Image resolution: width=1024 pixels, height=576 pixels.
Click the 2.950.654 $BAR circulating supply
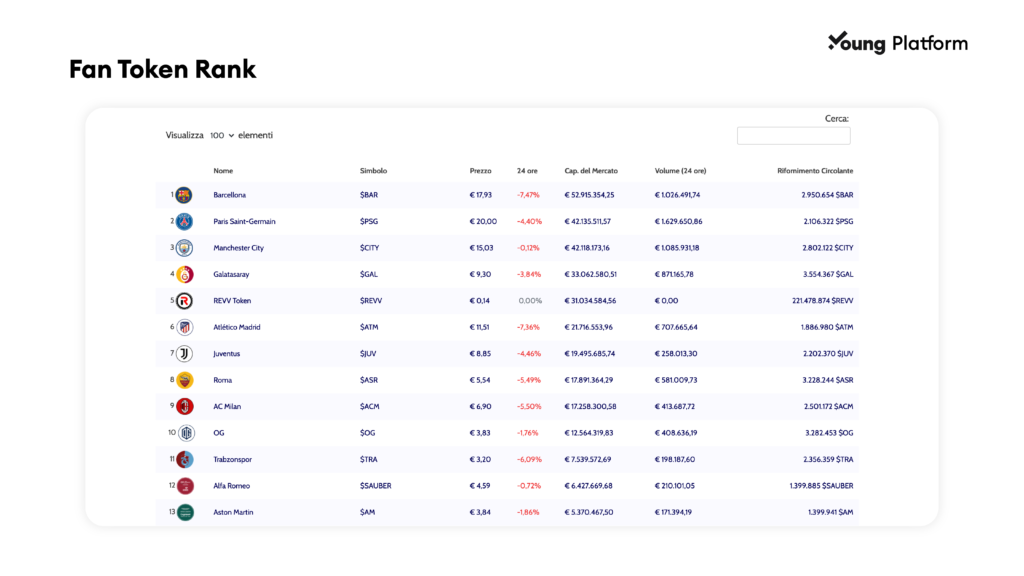pos(827,195)
